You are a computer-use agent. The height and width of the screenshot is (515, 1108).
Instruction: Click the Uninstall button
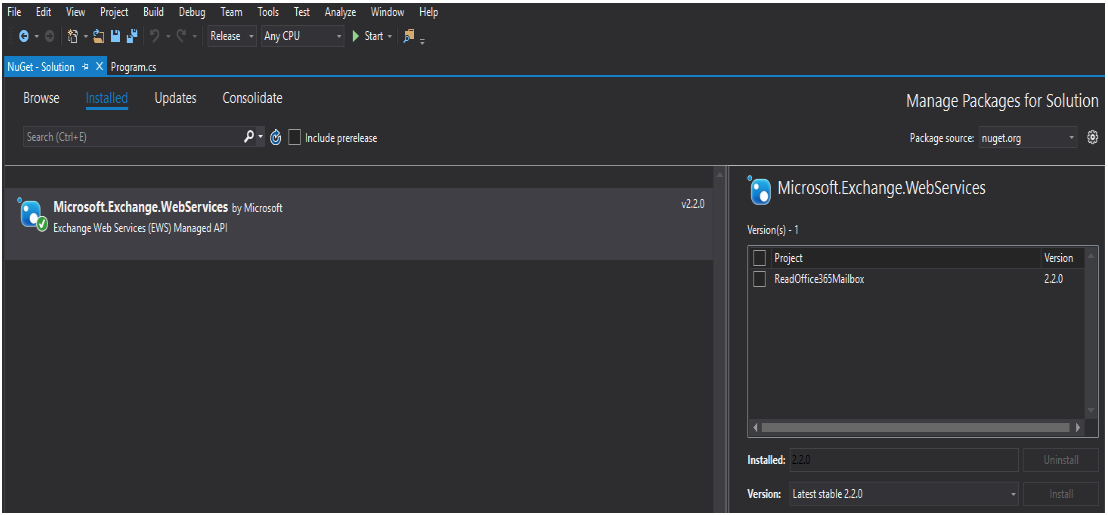coord(1061,460)
